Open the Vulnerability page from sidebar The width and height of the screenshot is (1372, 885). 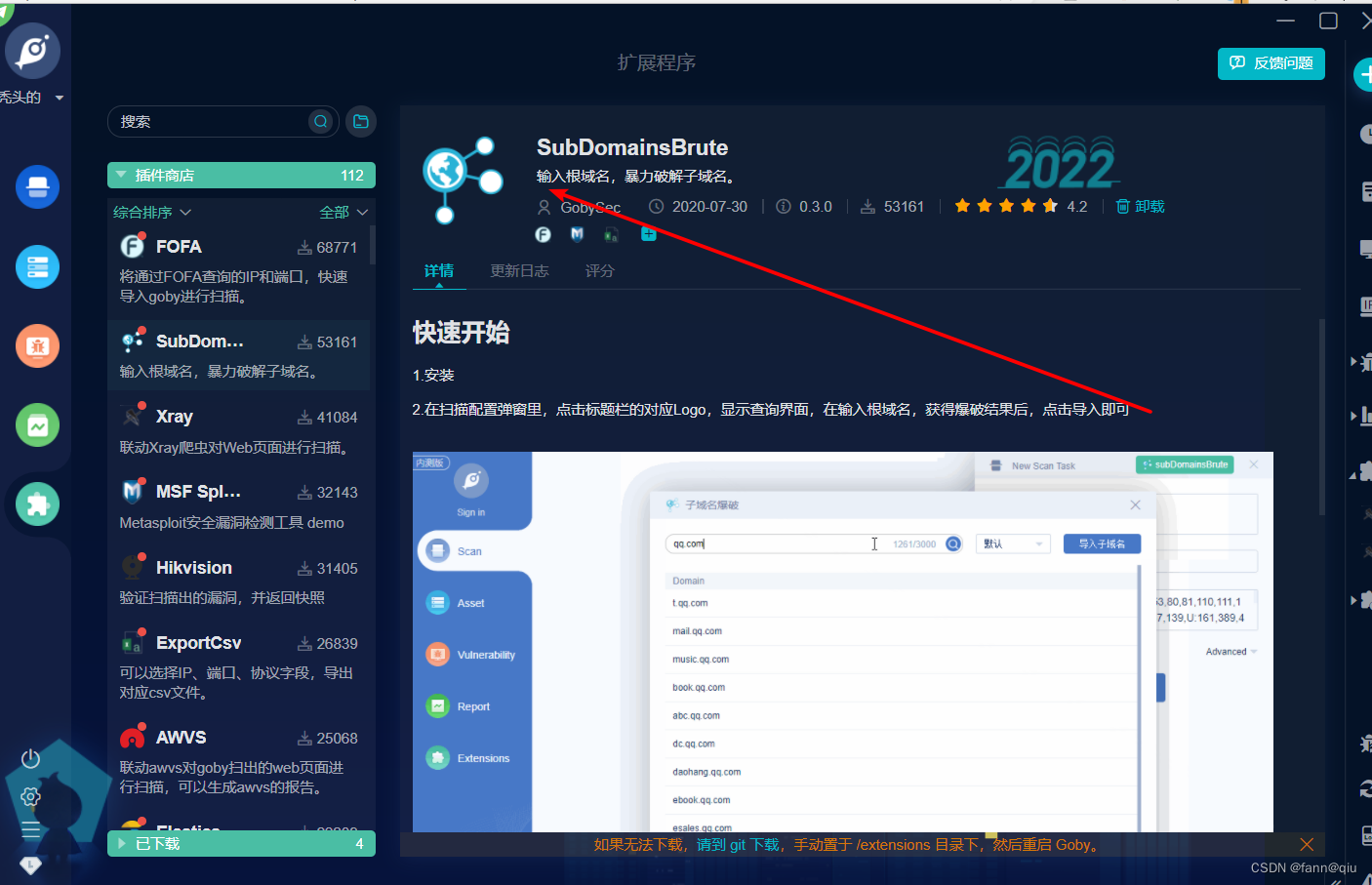click(x=37, y=345)
